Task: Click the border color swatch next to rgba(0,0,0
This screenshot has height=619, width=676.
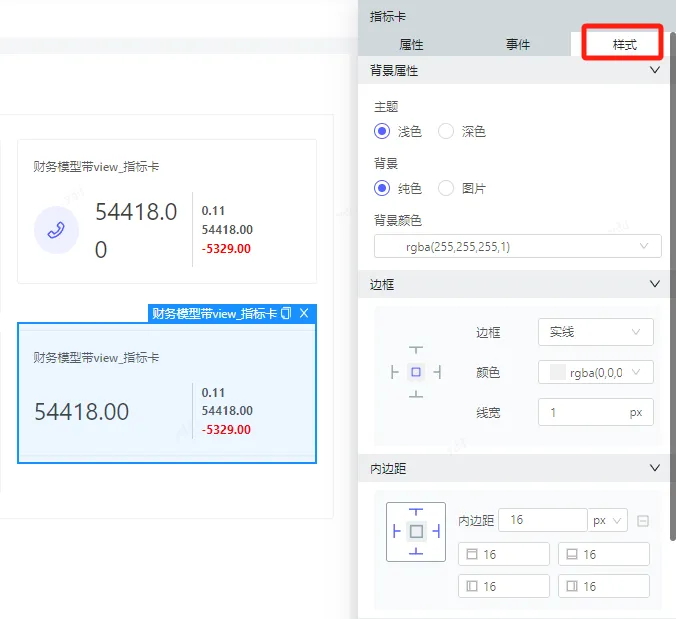Action: click(x=557, y=372)
